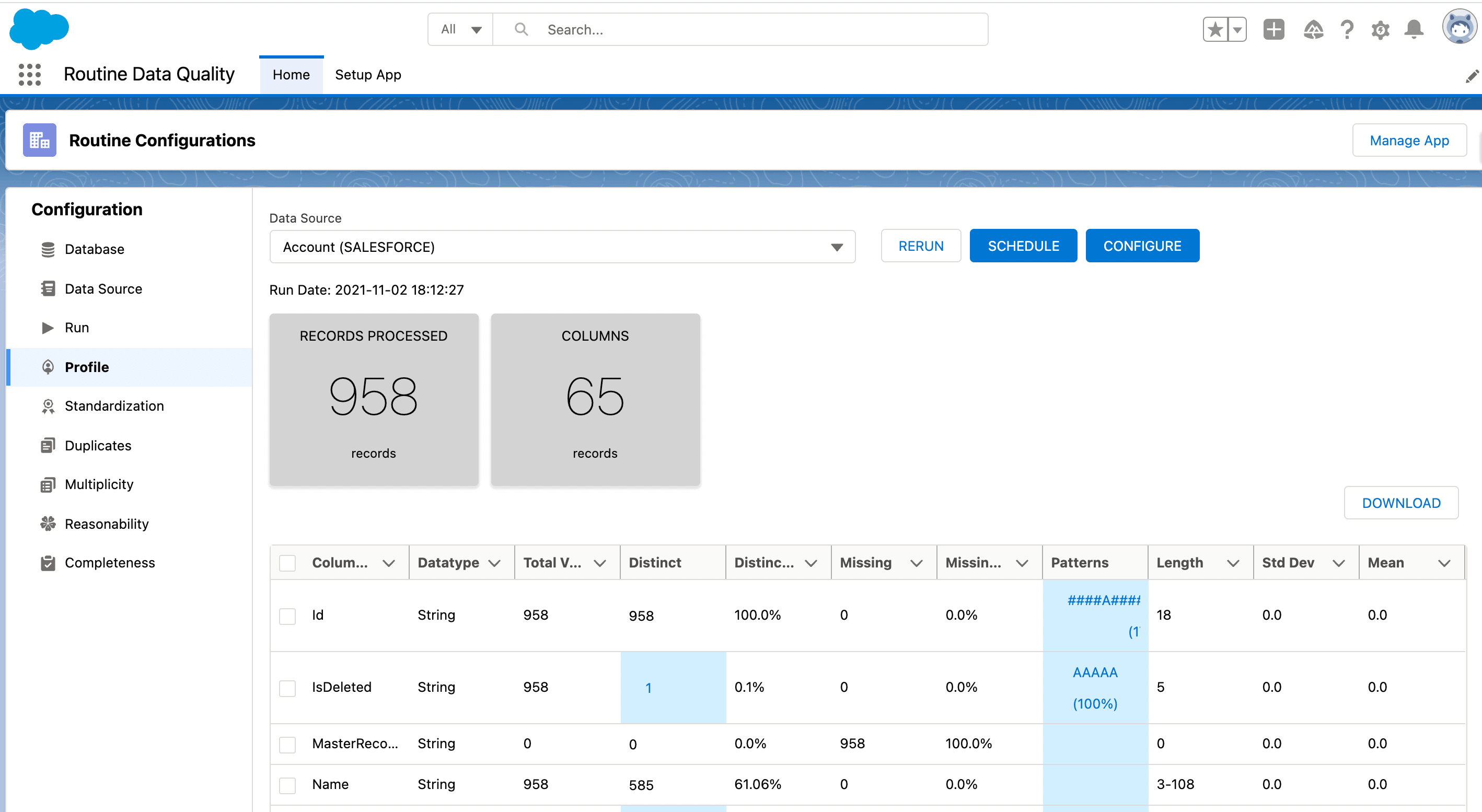The width and height of the screenshot is (1482, 812).
Task: Open the Standardization section
Action: pyautogui.click(x=114, y=405)
